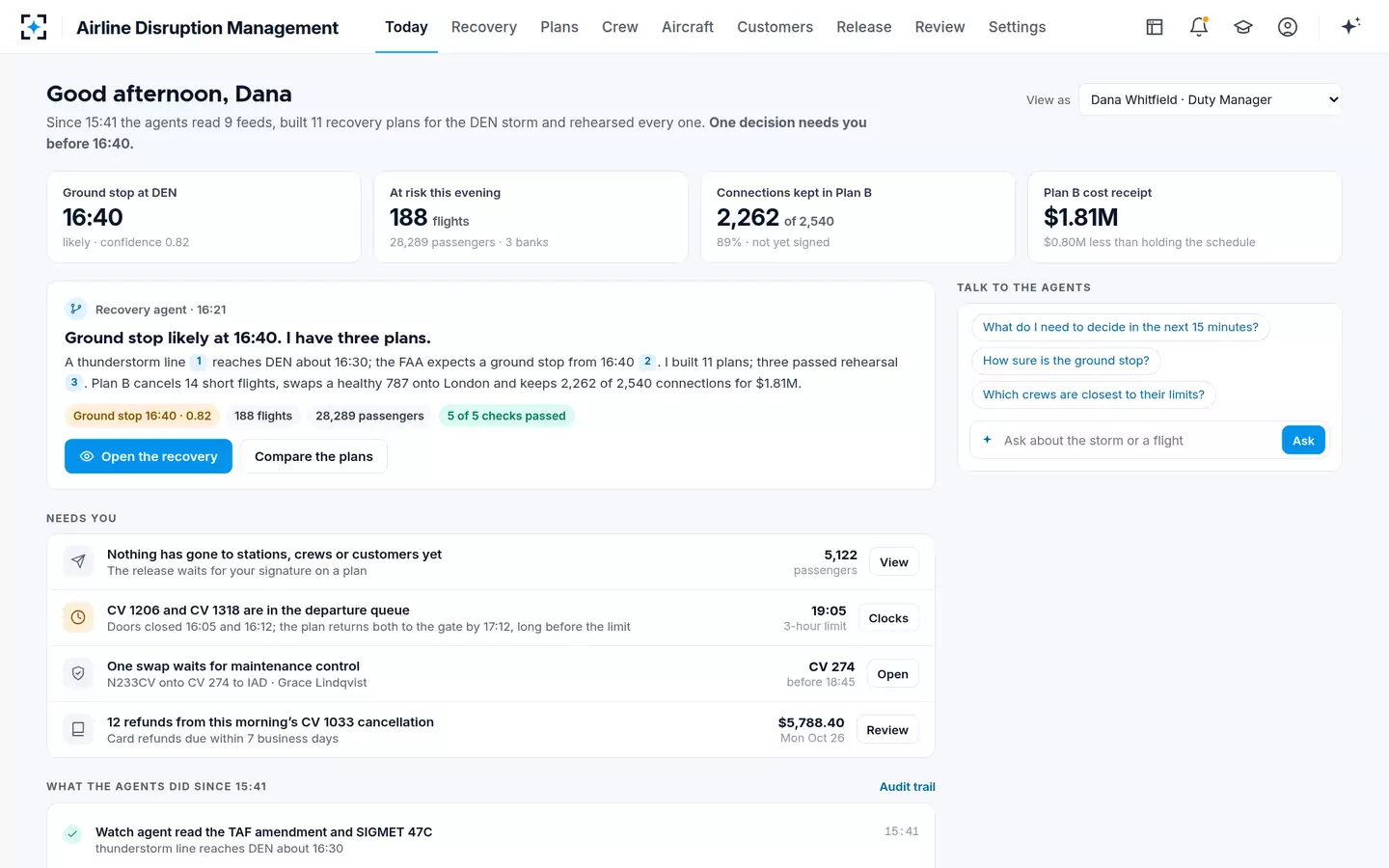This screenshot has width=1389, height=868.
Task: Select Which crews are closest to limits
Action: point(1094,394)
